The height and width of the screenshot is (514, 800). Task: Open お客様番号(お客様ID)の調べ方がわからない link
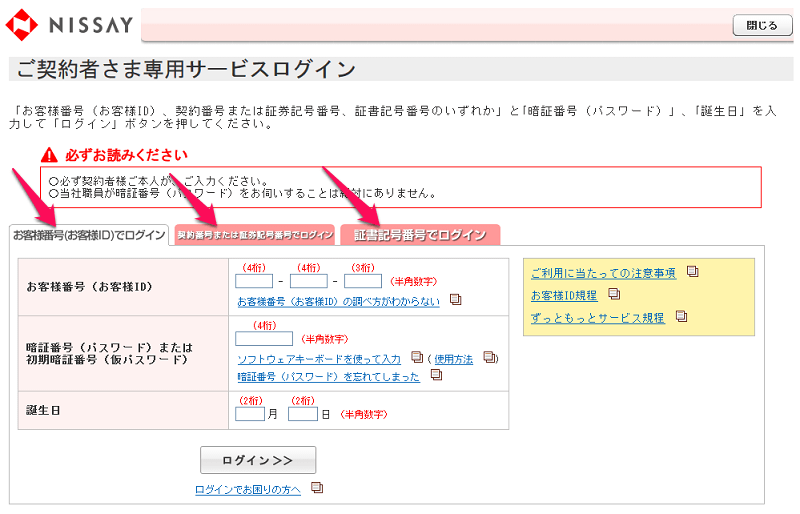(x=338, y=302)
